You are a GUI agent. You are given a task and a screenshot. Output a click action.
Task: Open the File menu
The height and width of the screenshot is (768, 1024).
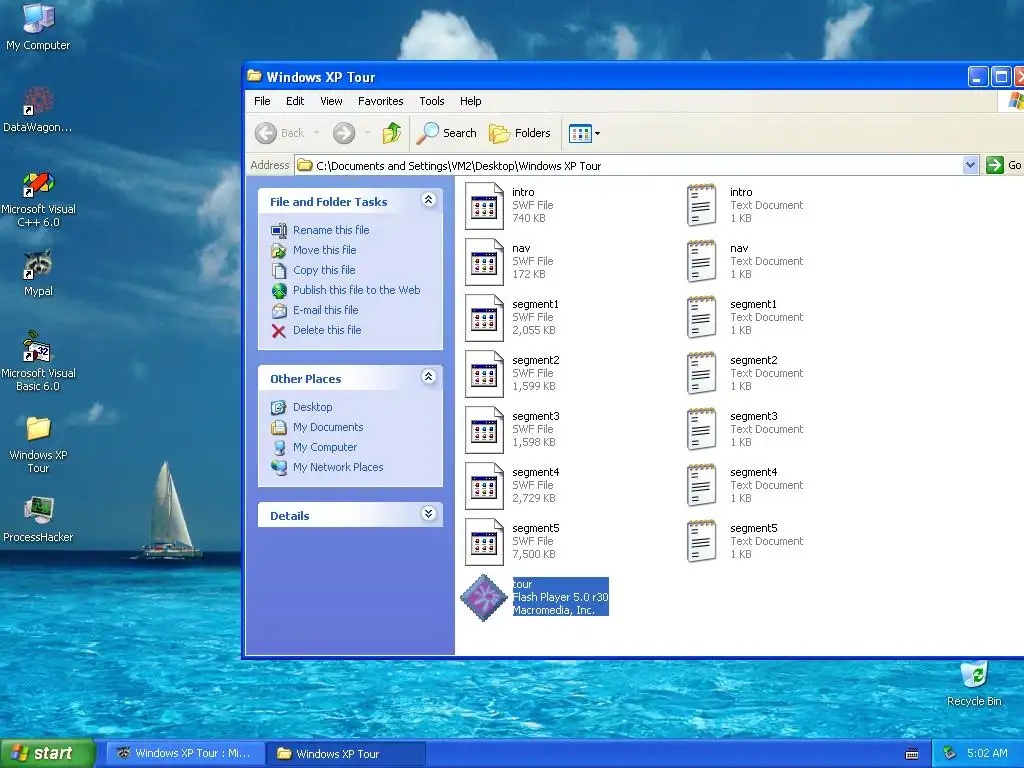[x=262, y=101]
